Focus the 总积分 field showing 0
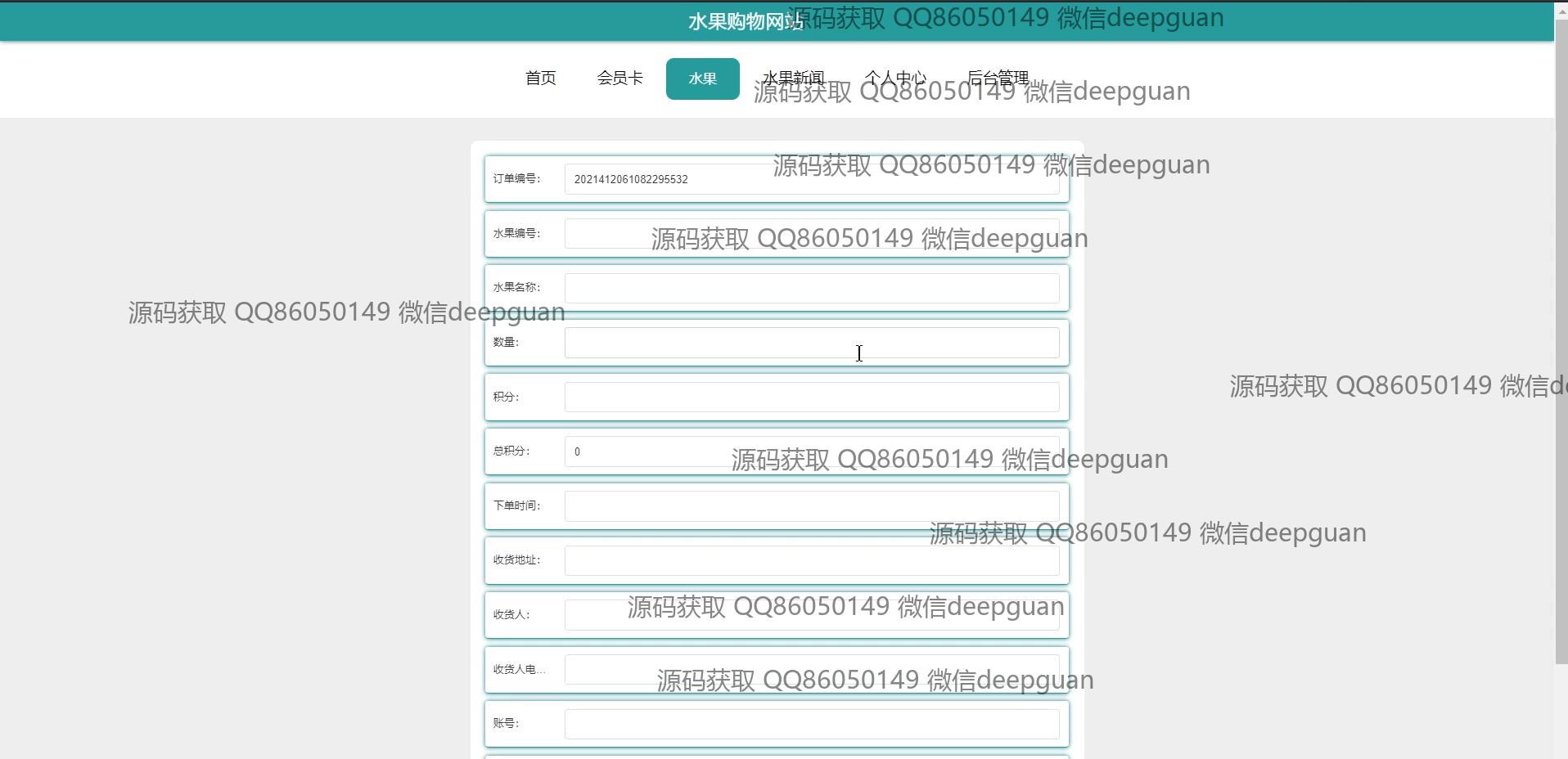This screenshot has width=1568, height=759. (647, 451)
